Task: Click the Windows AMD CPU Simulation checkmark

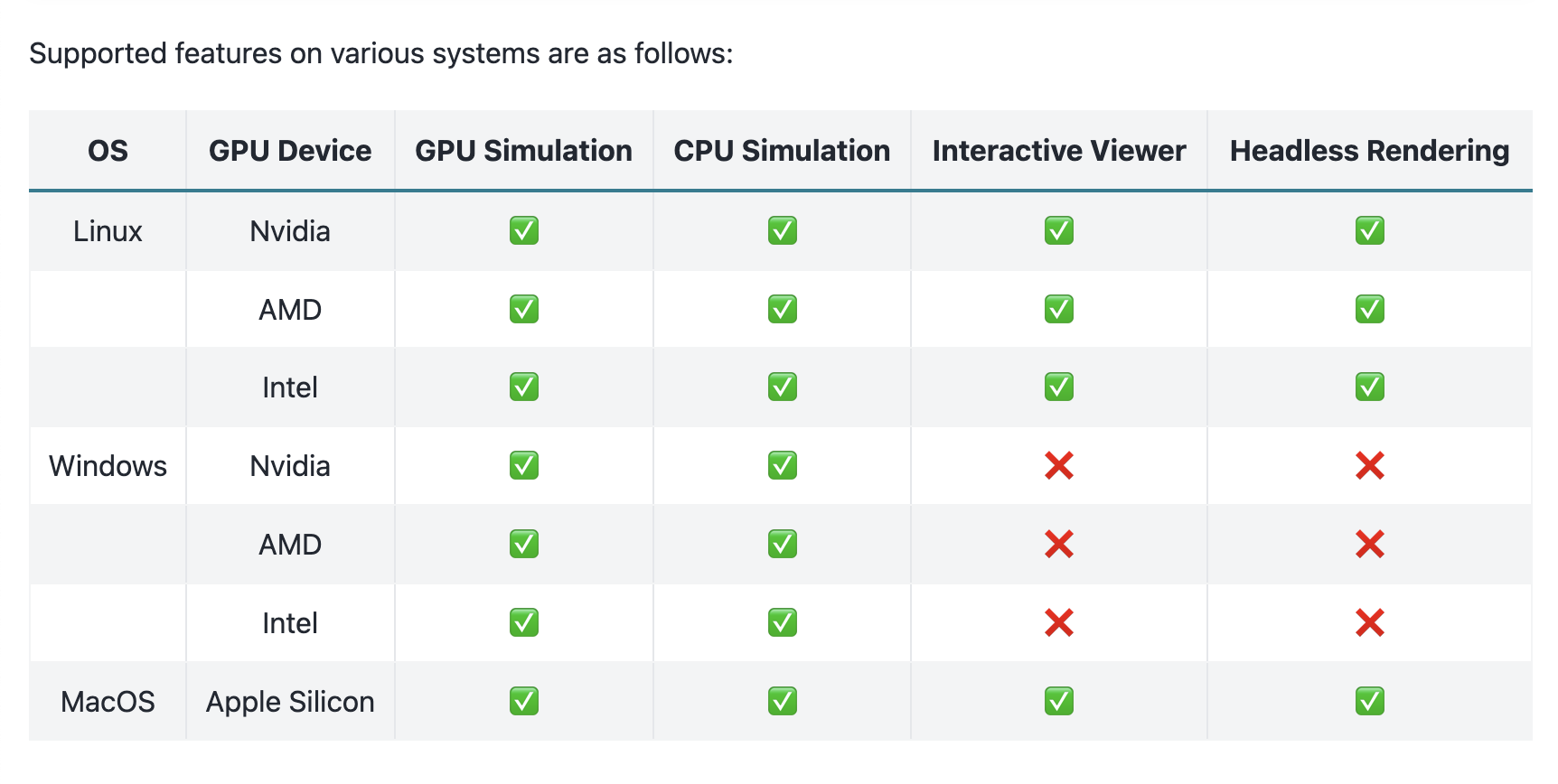Action: tap(782, 545)
